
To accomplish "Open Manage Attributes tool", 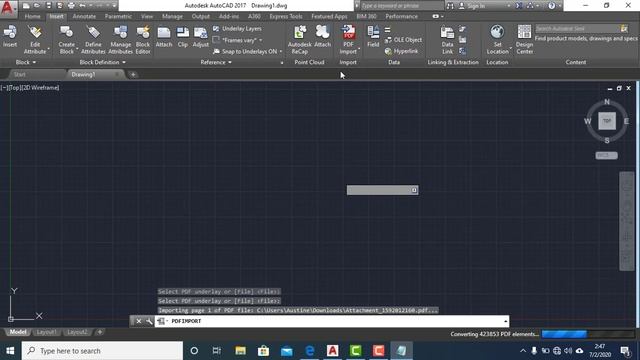I will 120,40.
